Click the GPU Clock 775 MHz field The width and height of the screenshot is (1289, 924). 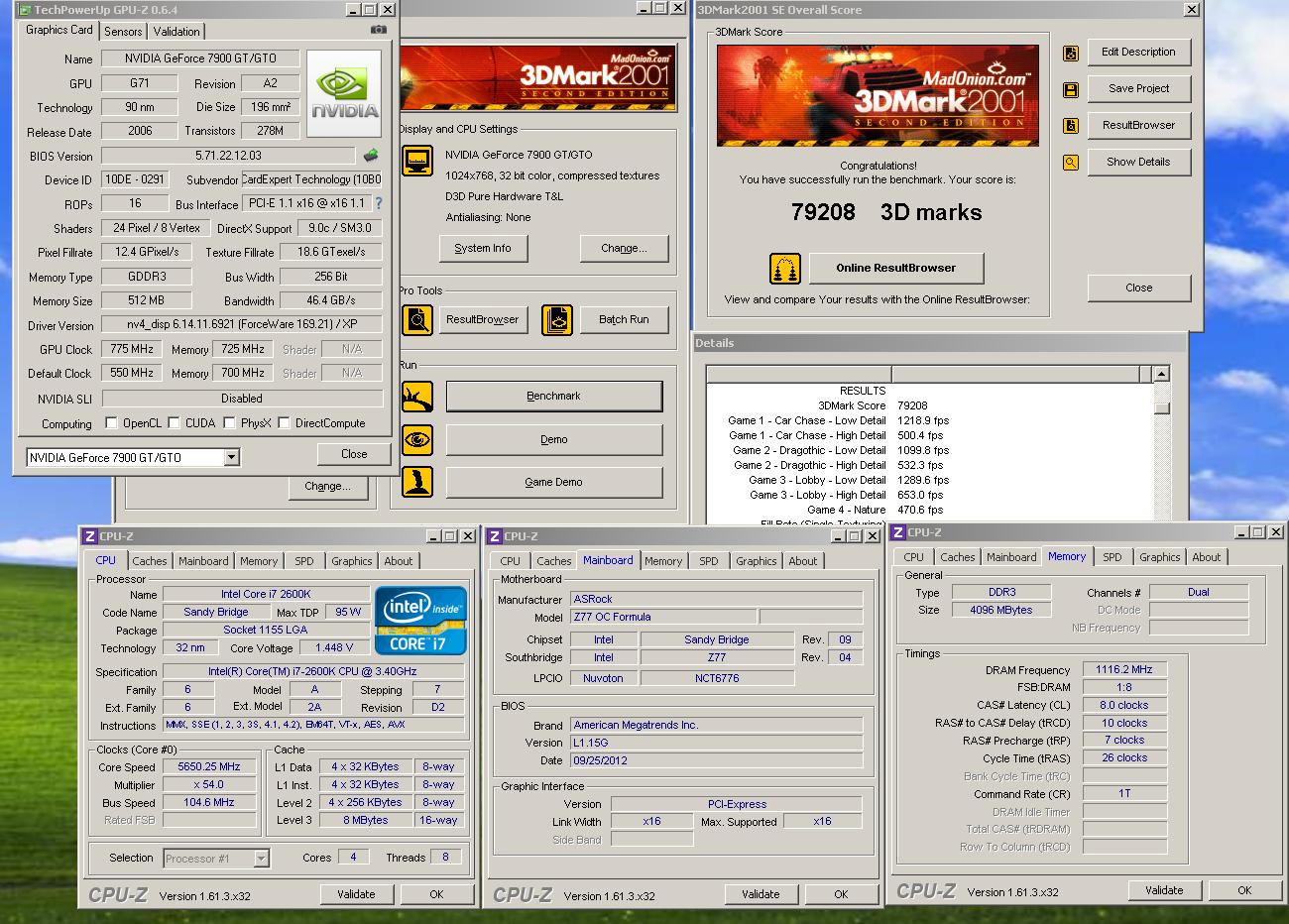(132, 349)
